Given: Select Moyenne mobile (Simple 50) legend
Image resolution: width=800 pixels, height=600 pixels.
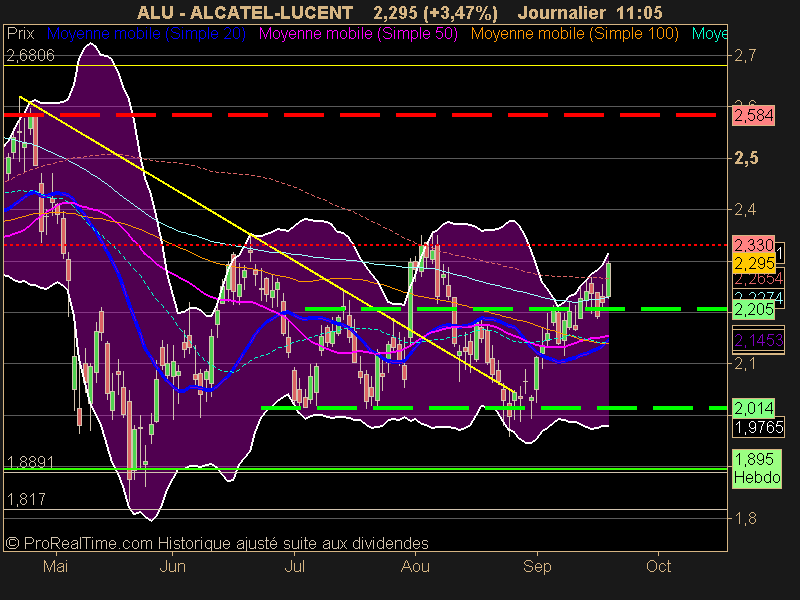Looking at the screenshot, I should (358, 34).
